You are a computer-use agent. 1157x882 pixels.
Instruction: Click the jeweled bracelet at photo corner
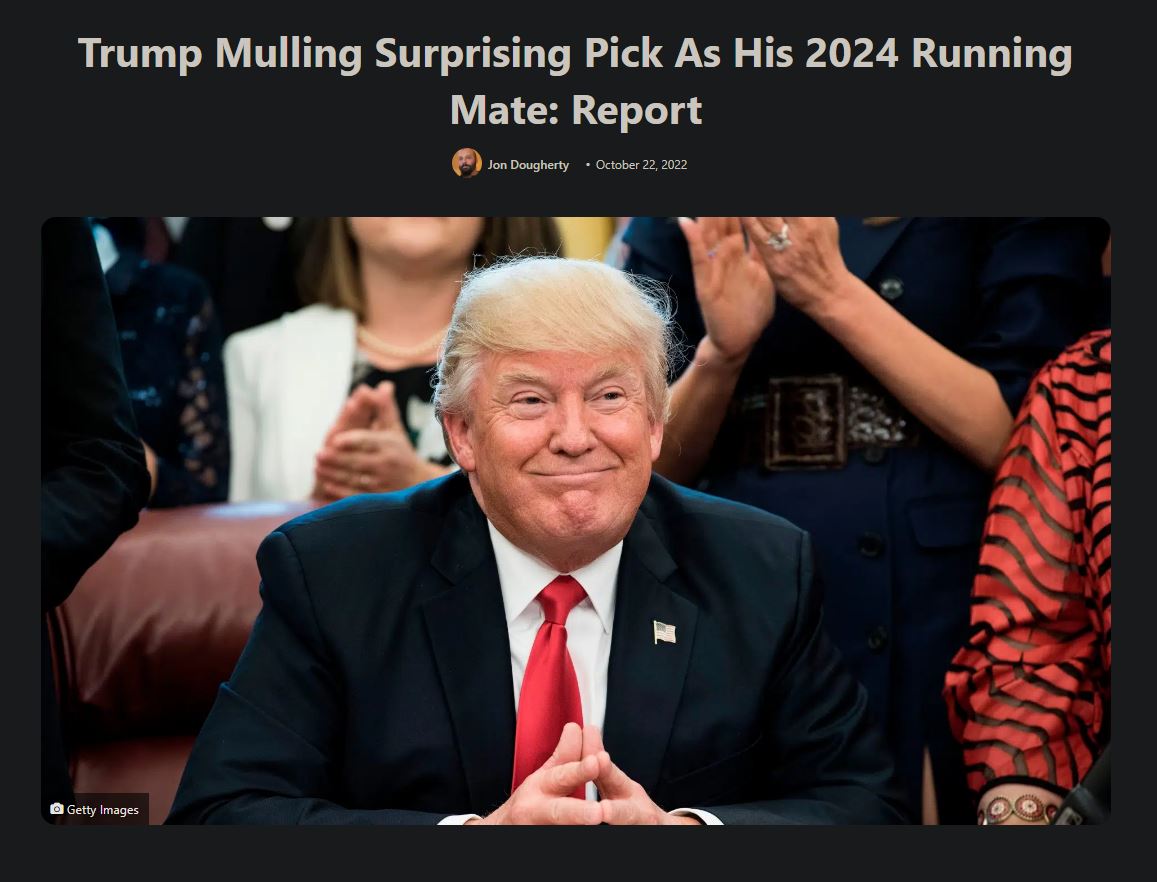point(1018,809)
